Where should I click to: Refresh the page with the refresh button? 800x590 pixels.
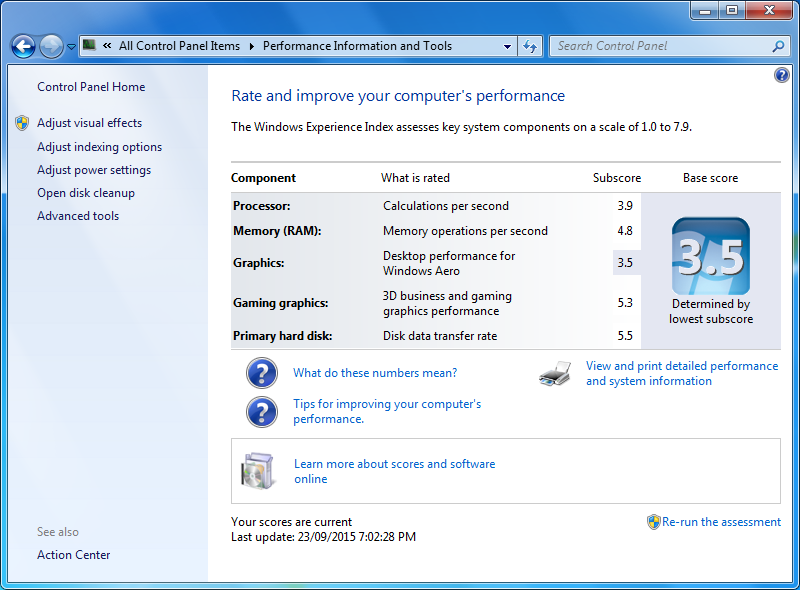click(x=530, y=46)
